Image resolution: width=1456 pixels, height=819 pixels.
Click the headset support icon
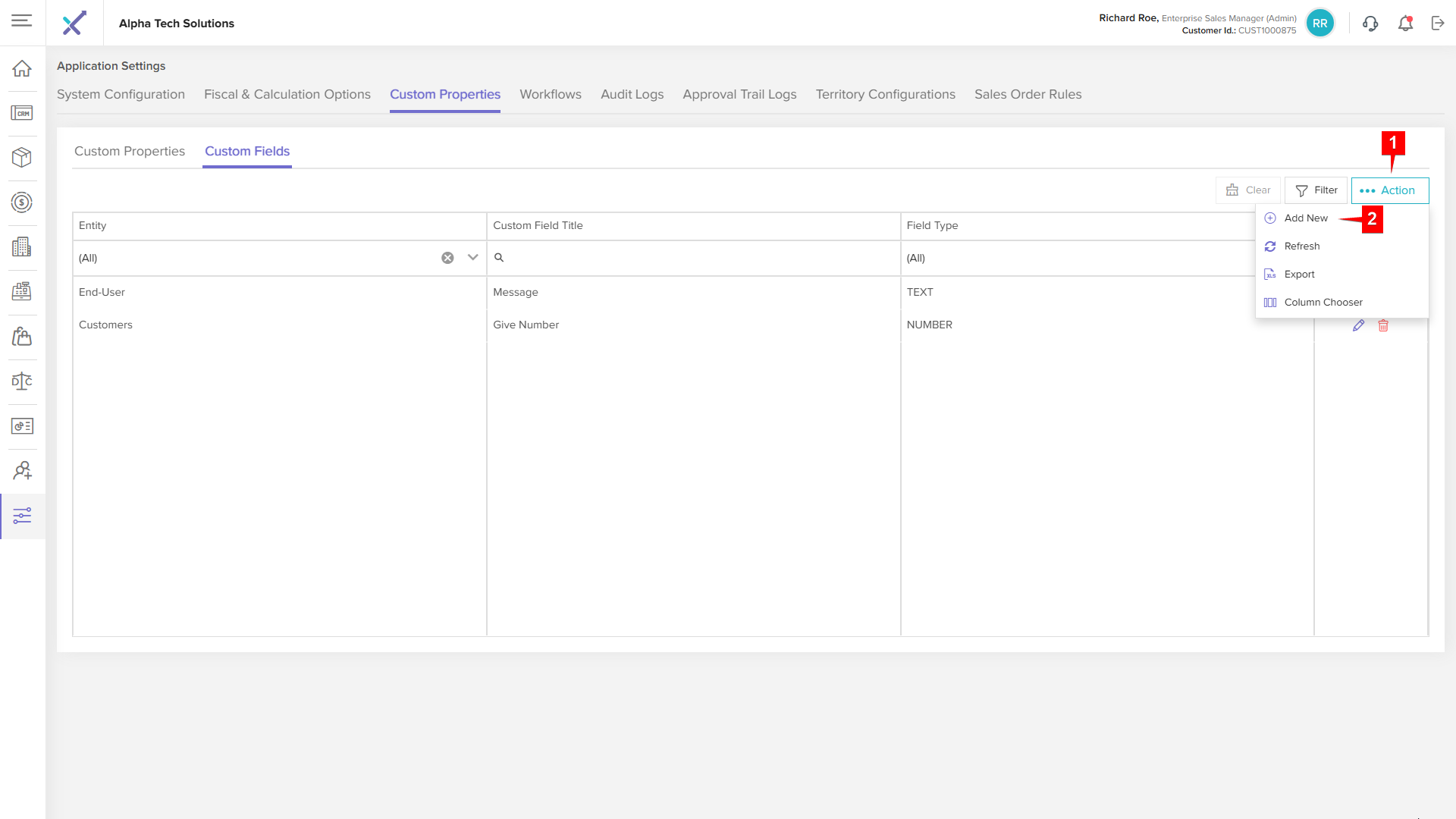(1370, 24)
